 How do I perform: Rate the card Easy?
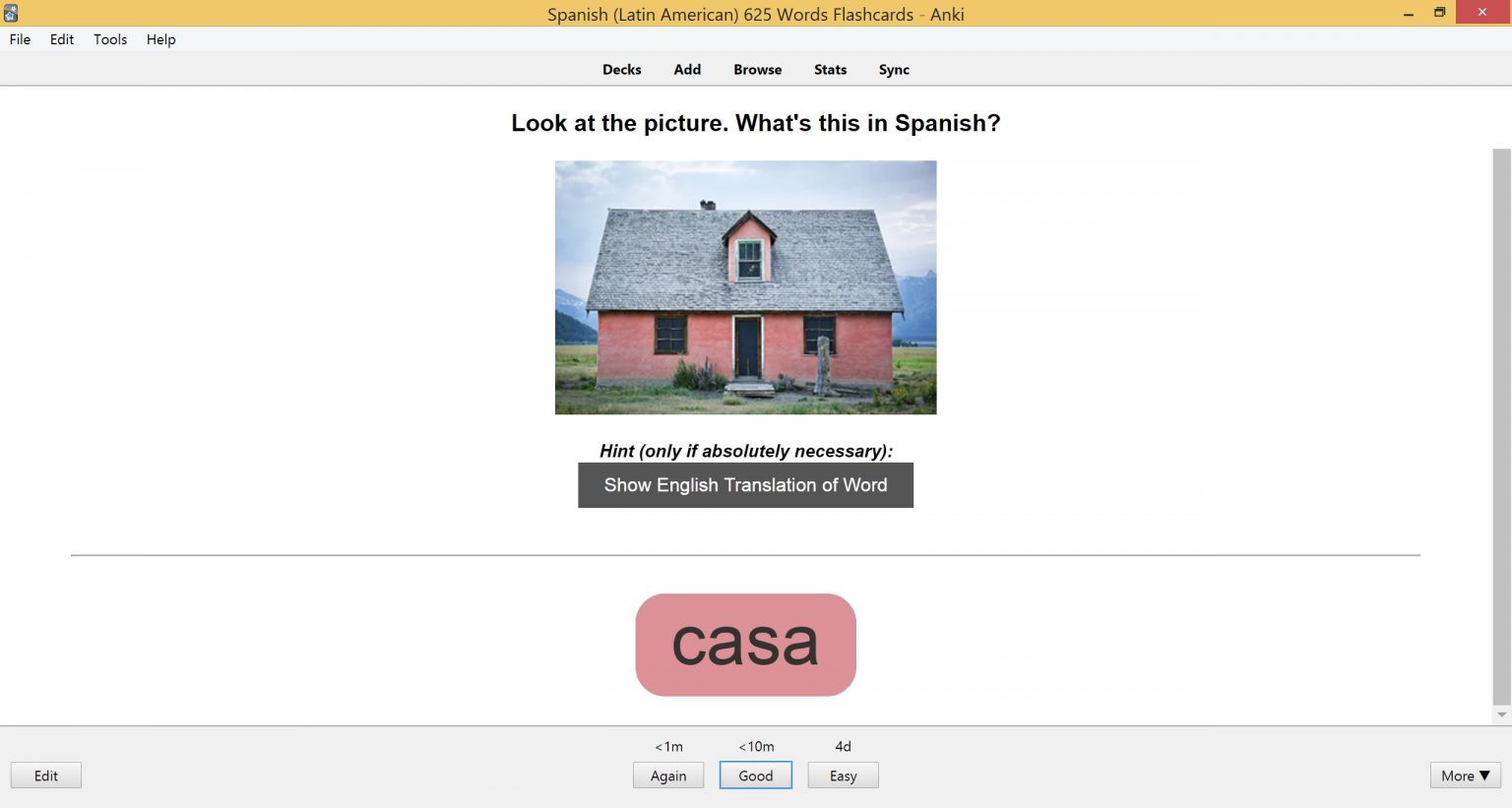pyautogui.click(x=843, y=776)
